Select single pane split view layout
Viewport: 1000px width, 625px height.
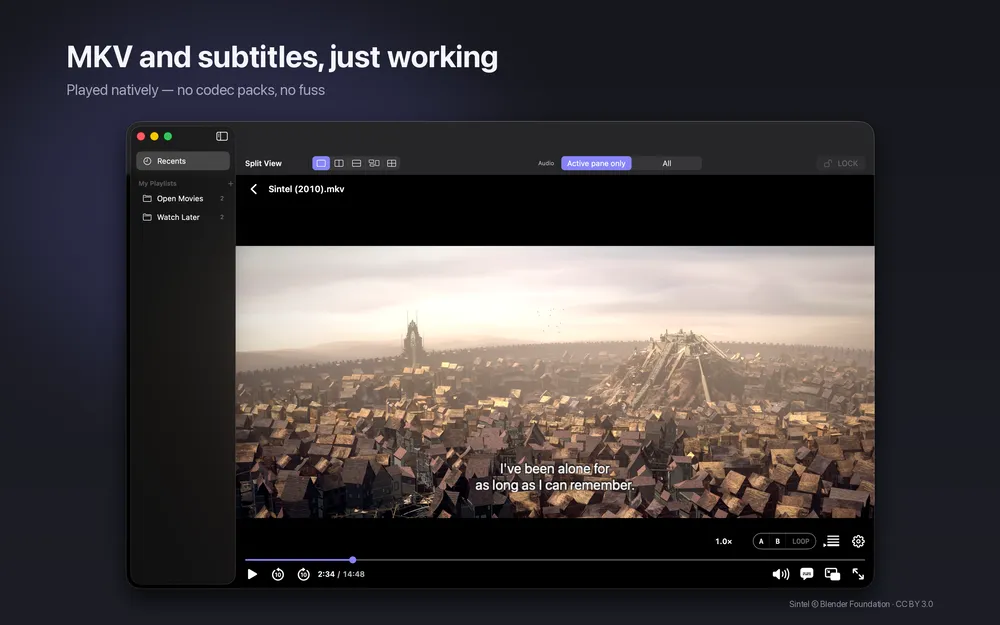pos(321,163)
